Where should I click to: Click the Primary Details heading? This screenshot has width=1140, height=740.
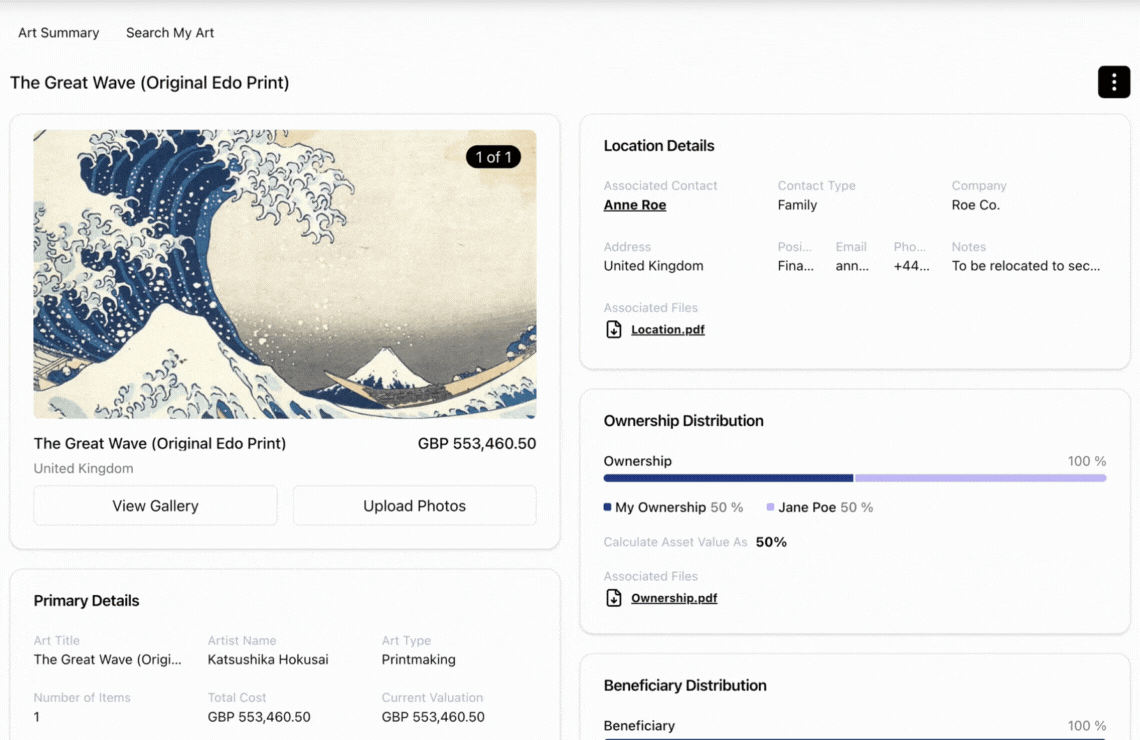tap(87, 601)
